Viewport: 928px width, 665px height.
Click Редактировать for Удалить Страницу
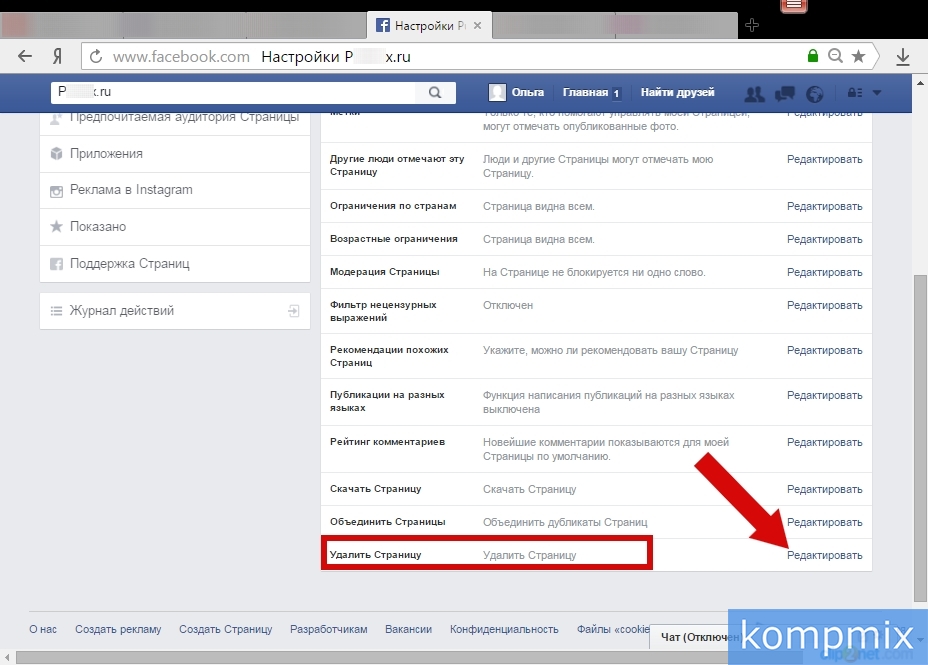tap(824, 556)
